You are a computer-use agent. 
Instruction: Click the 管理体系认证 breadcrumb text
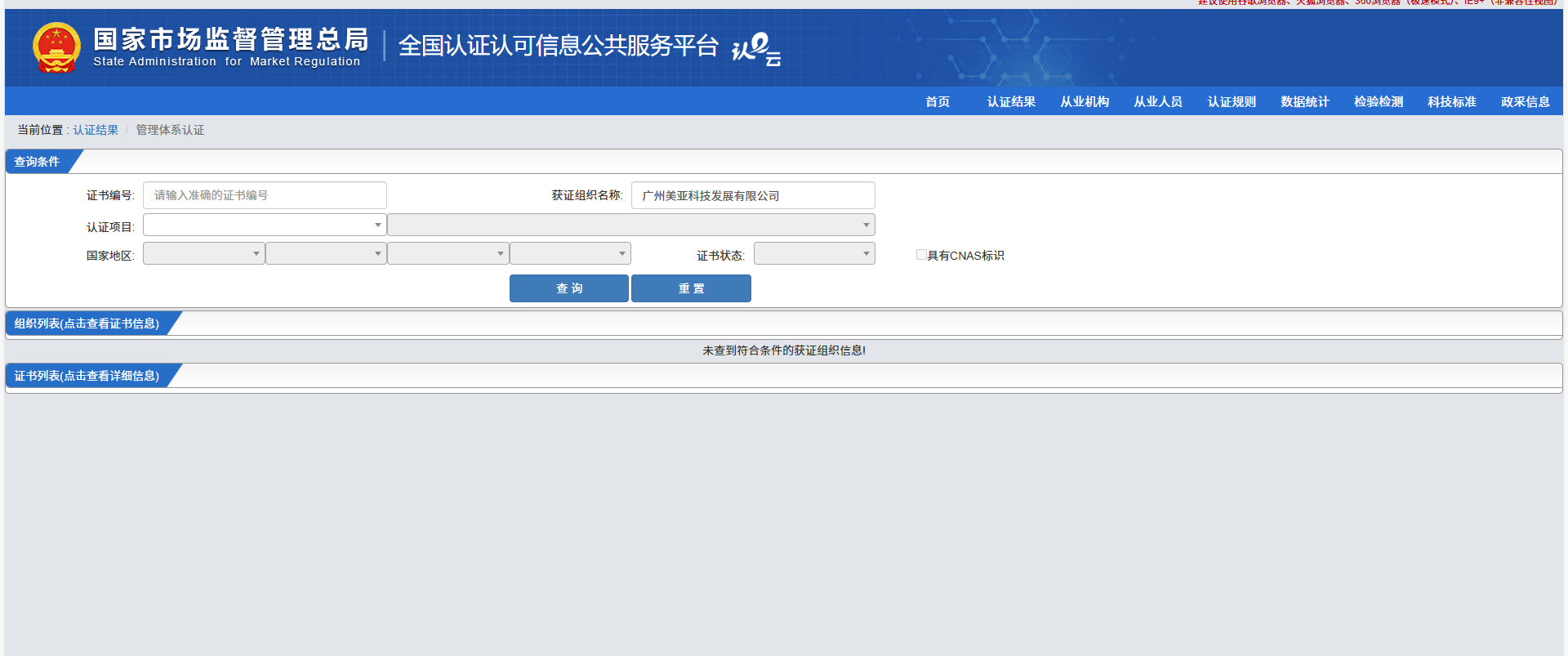click(170, 130)
